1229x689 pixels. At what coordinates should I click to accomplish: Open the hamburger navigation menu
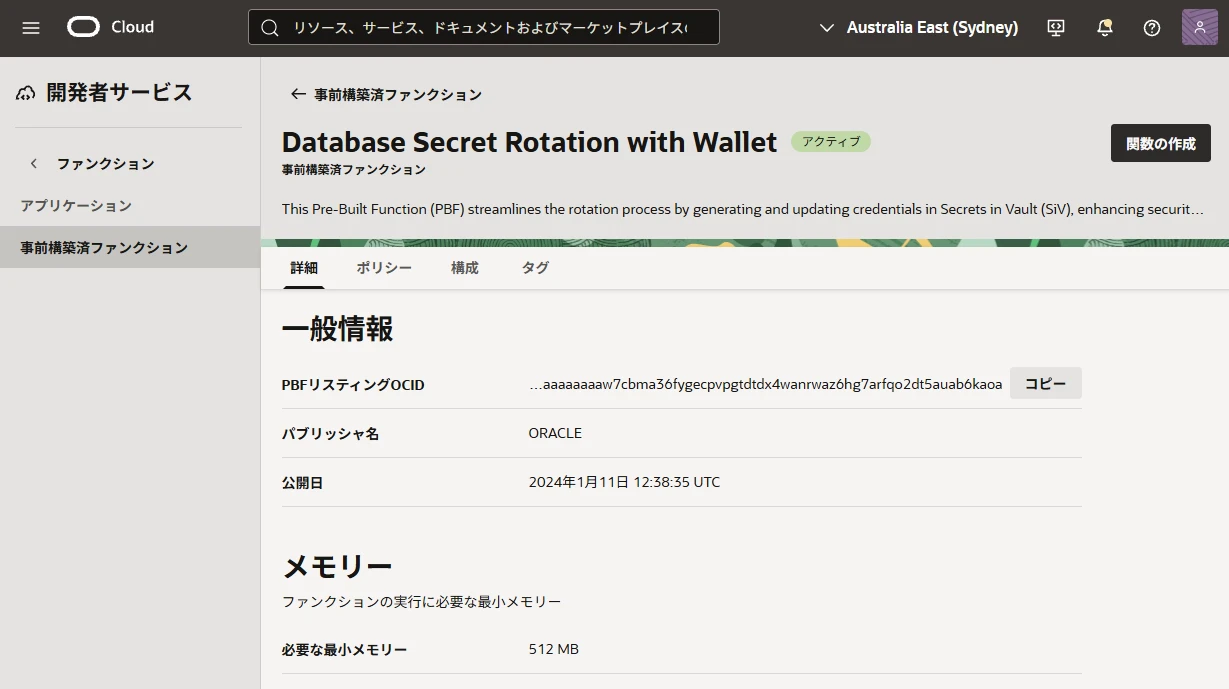[x=31, y=28]
